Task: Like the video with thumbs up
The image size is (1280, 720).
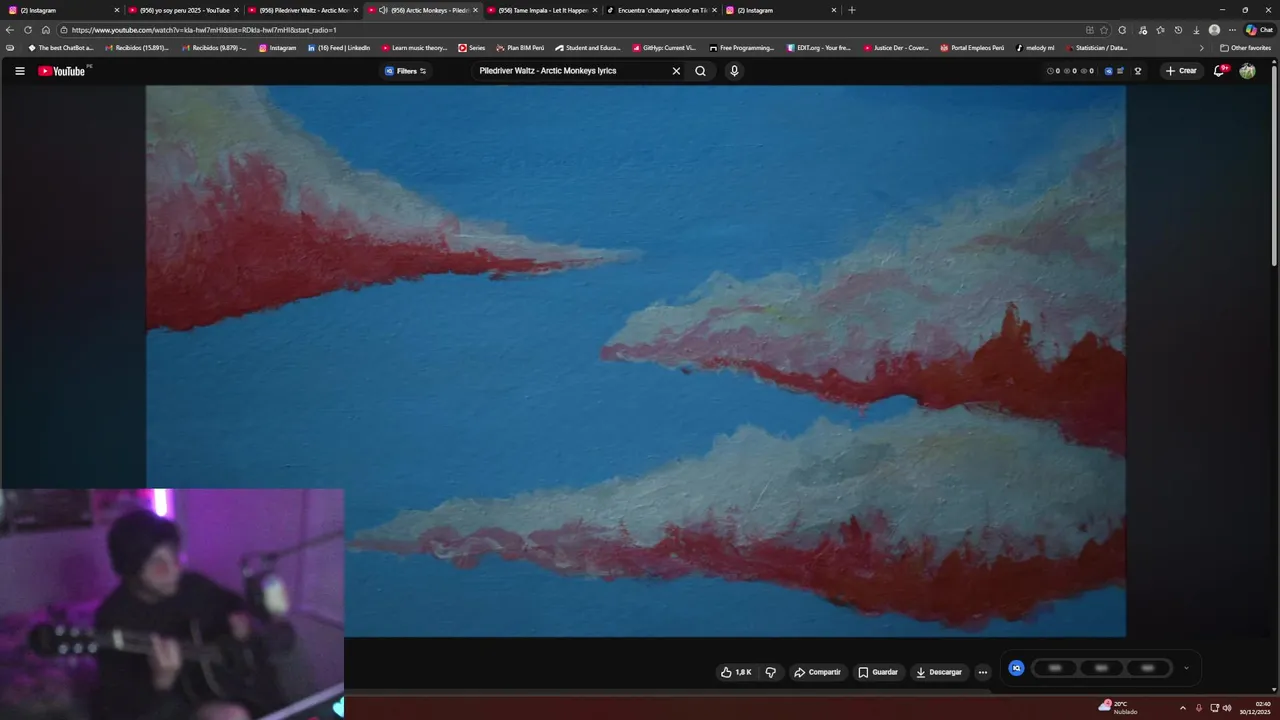Action: tap(736, 672)
